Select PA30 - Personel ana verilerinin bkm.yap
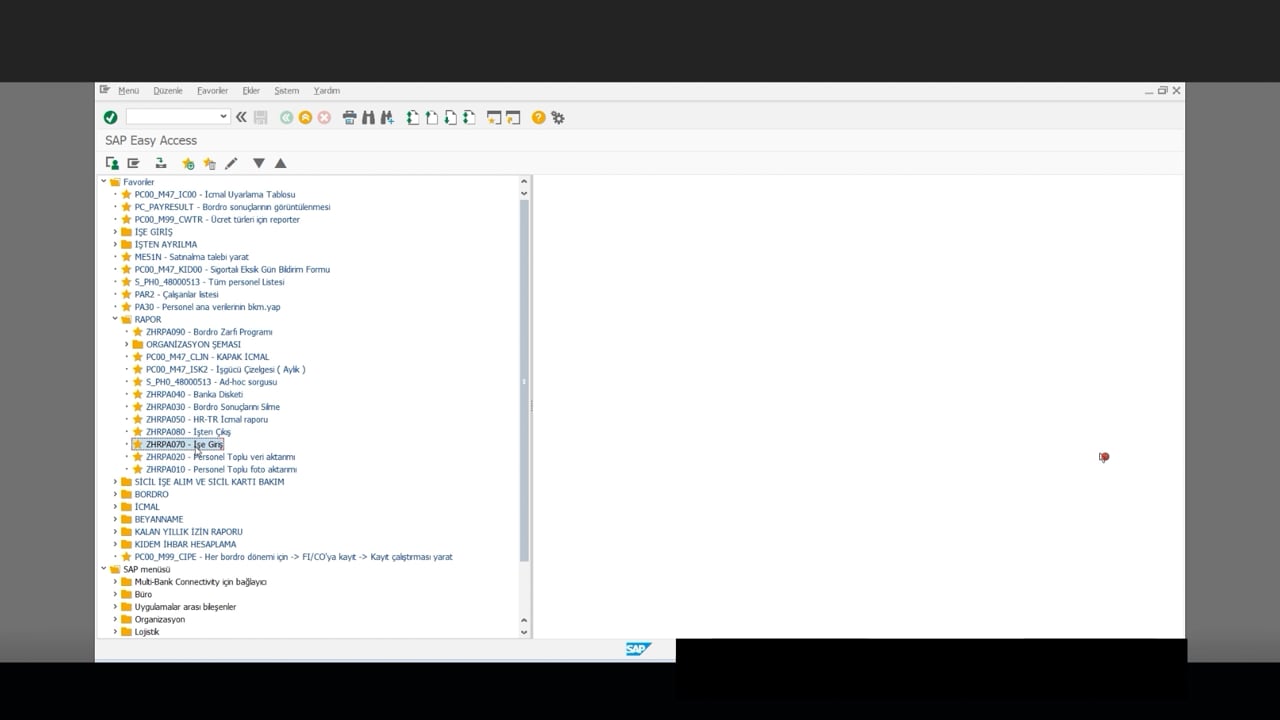Screen dimensions: 1280x720 point(208,307)
